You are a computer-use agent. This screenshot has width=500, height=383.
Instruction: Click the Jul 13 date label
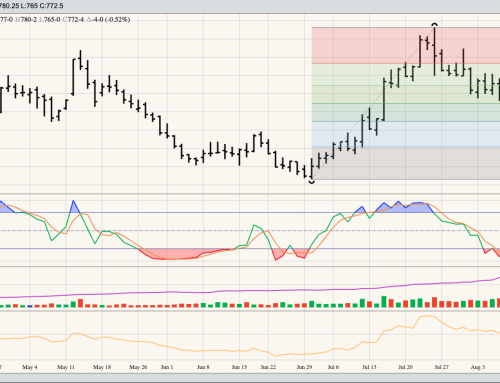(369, 367)
